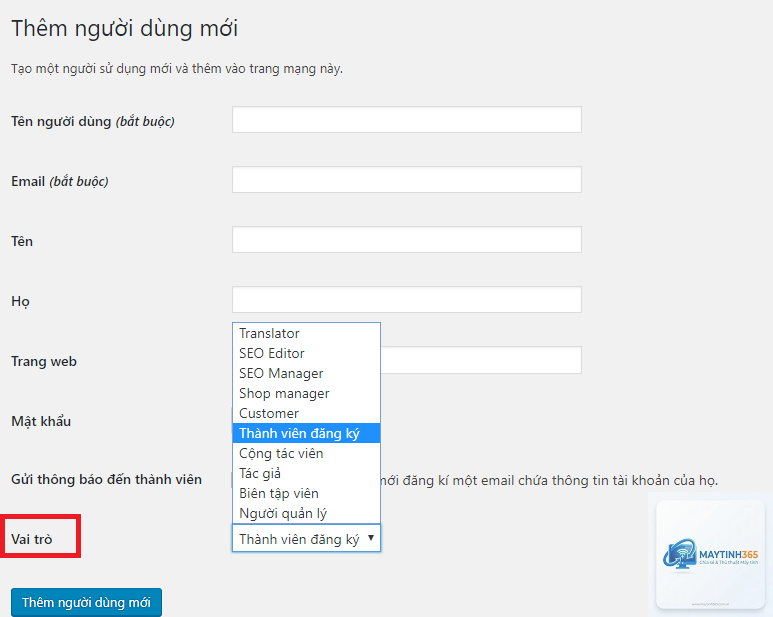Click Gửi thông báo đến thành viên label
The image size is (773, 617).
[x=106, y=480]
